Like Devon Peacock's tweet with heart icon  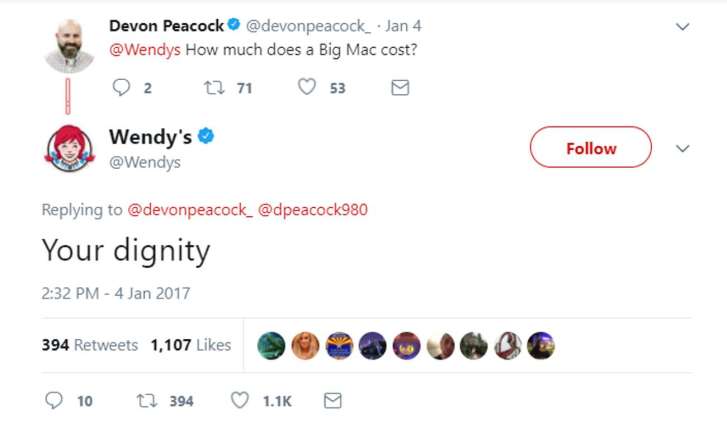[x=307, y=88]
